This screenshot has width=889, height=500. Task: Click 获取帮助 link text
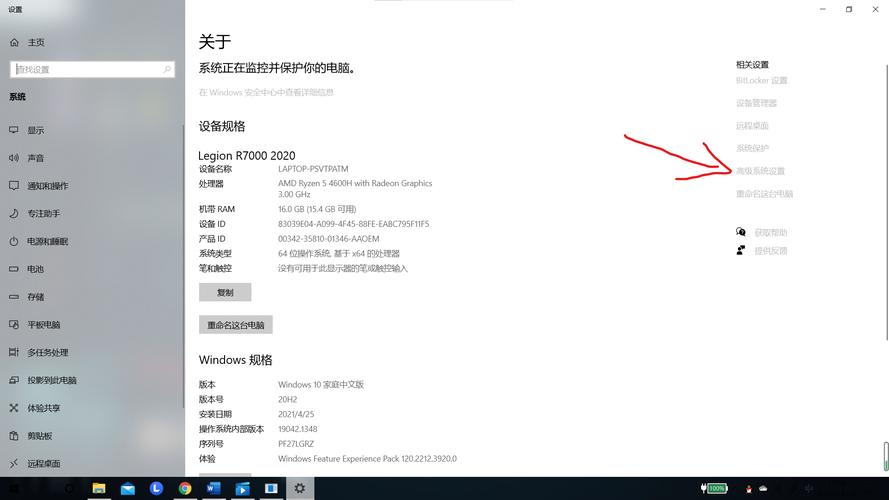click(x=771, y=232)
